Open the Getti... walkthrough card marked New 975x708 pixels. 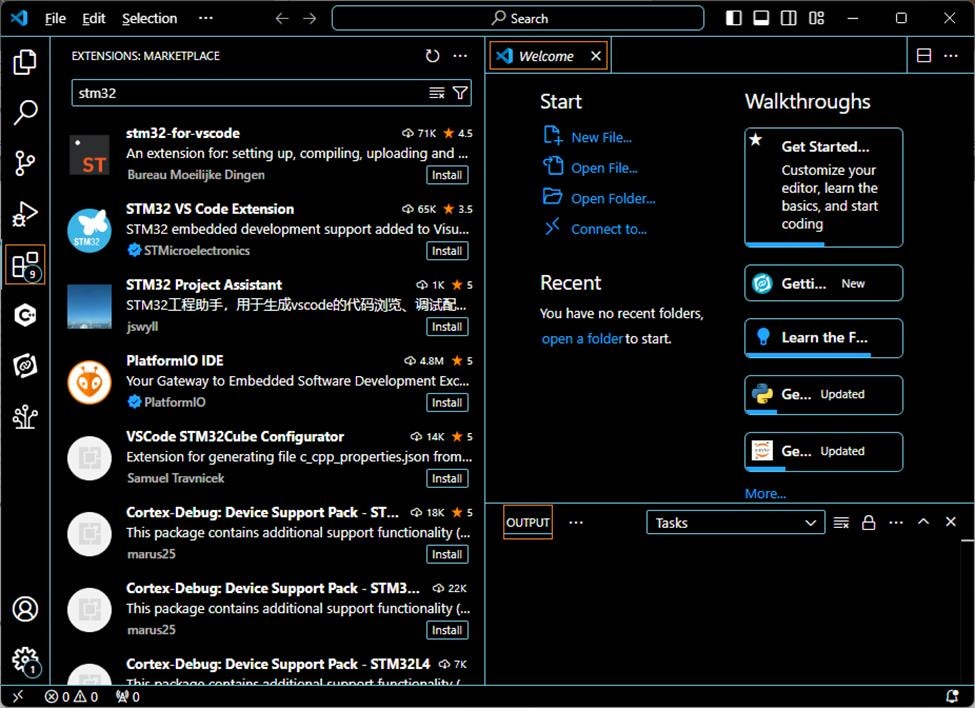pyautogui.click(x=823, y=283)
